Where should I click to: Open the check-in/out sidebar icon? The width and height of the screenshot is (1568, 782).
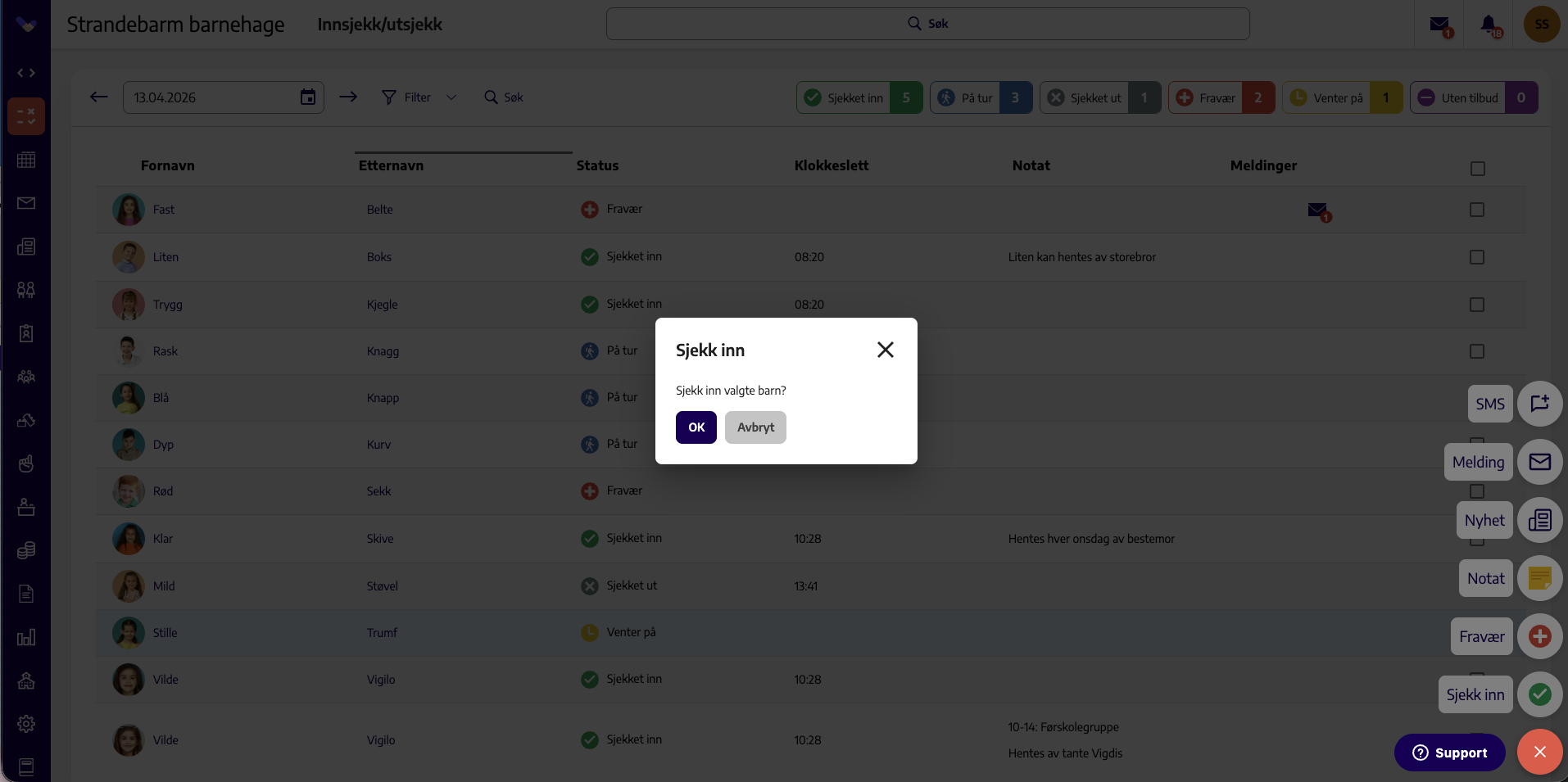26,116
